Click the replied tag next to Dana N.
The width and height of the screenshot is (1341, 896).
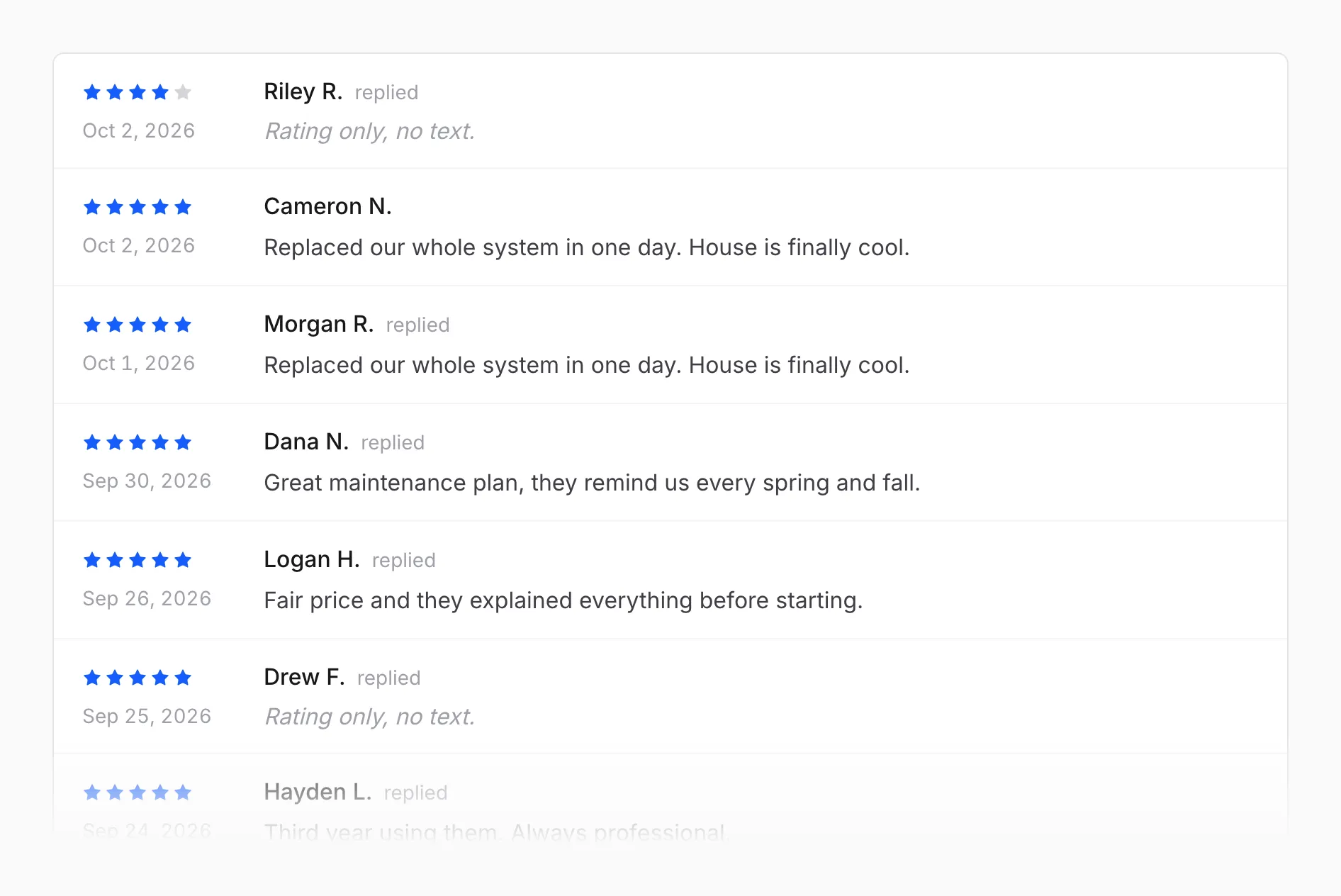click(393, 443)
